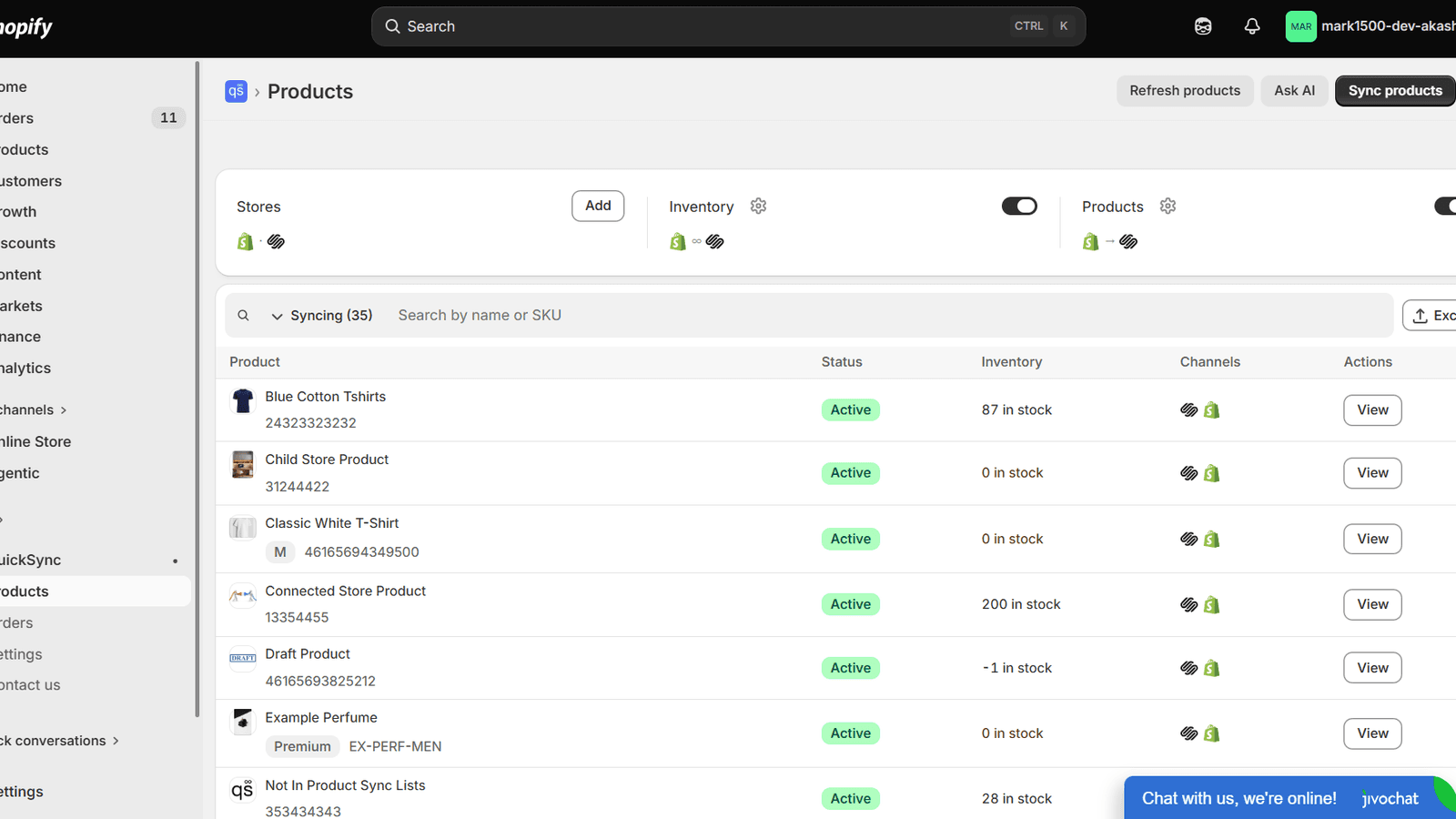Open Inventory settings gear icon
The width and height of the screenshot is (1456, 819).
coord(758,207)
